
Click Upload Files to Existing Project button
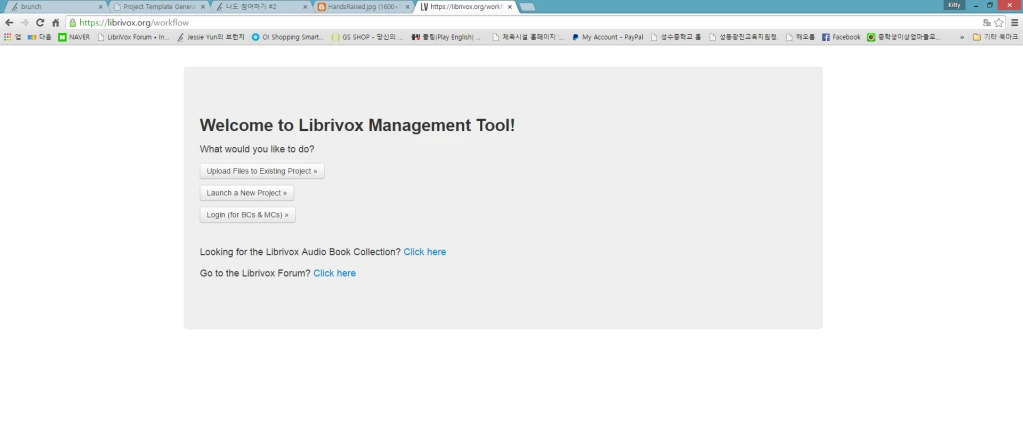[262, 171]
